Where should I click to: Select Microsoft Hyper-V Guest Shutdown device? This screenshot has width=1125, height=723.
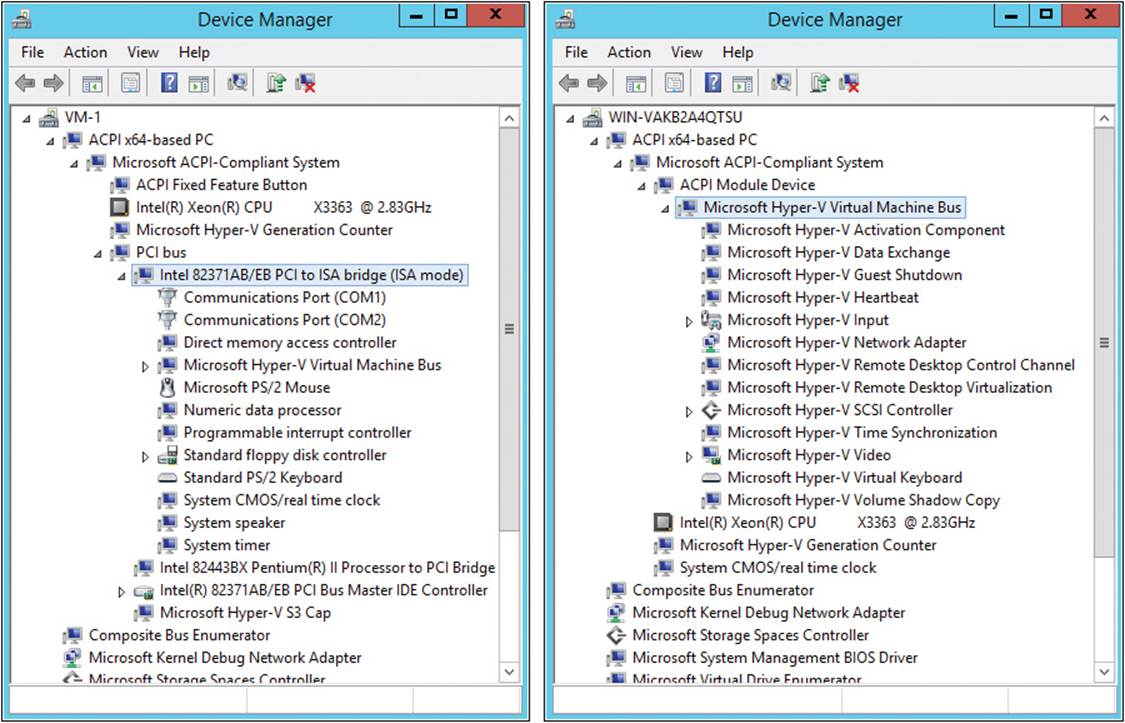click(844, 275)
